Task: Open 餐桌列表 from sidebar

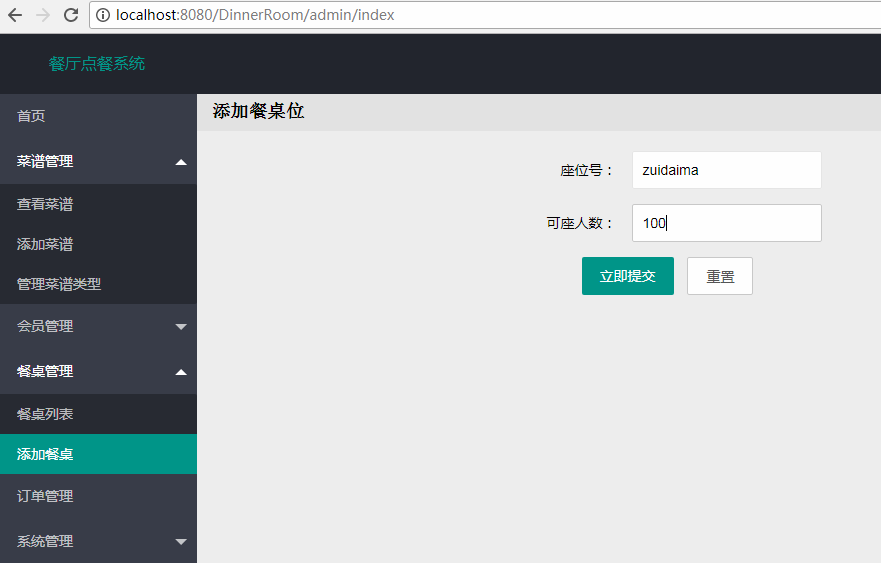Action: [x=45, y=414]
